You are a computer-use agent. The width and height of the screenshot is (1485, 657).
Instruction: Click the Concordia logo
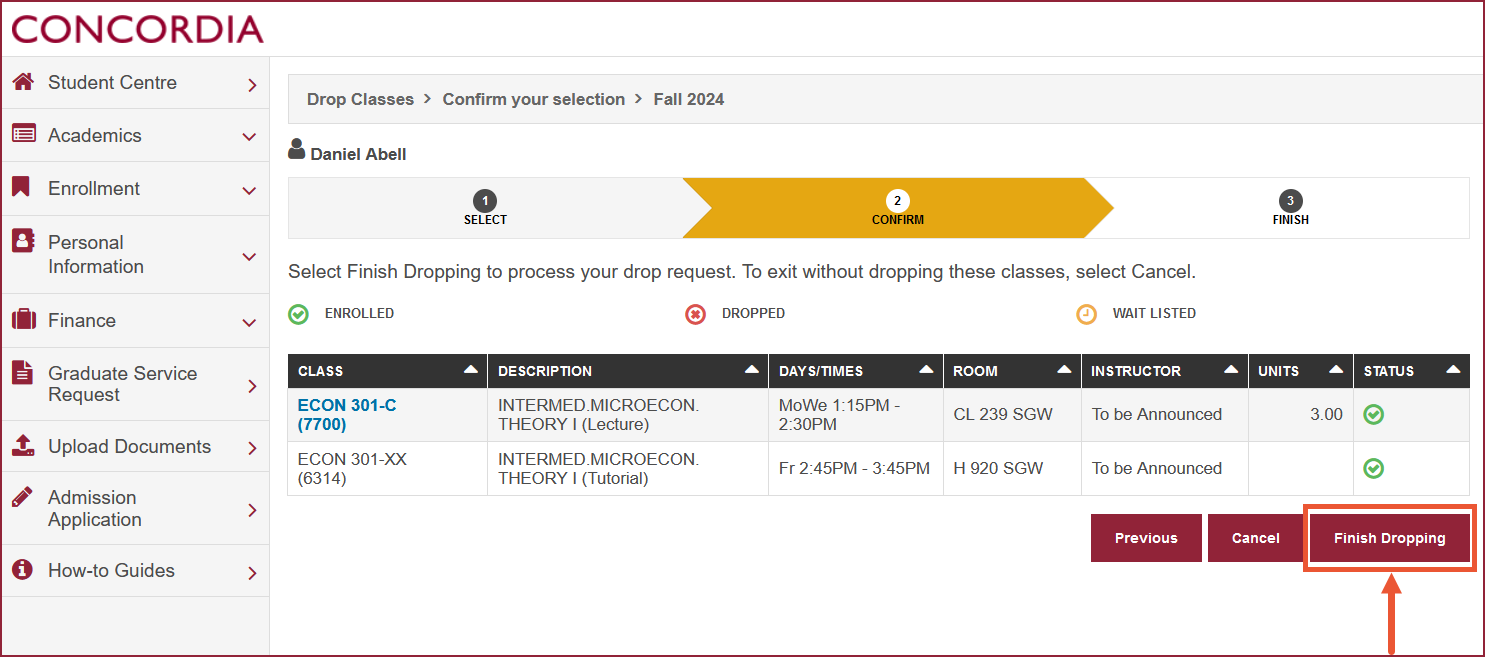138,29
